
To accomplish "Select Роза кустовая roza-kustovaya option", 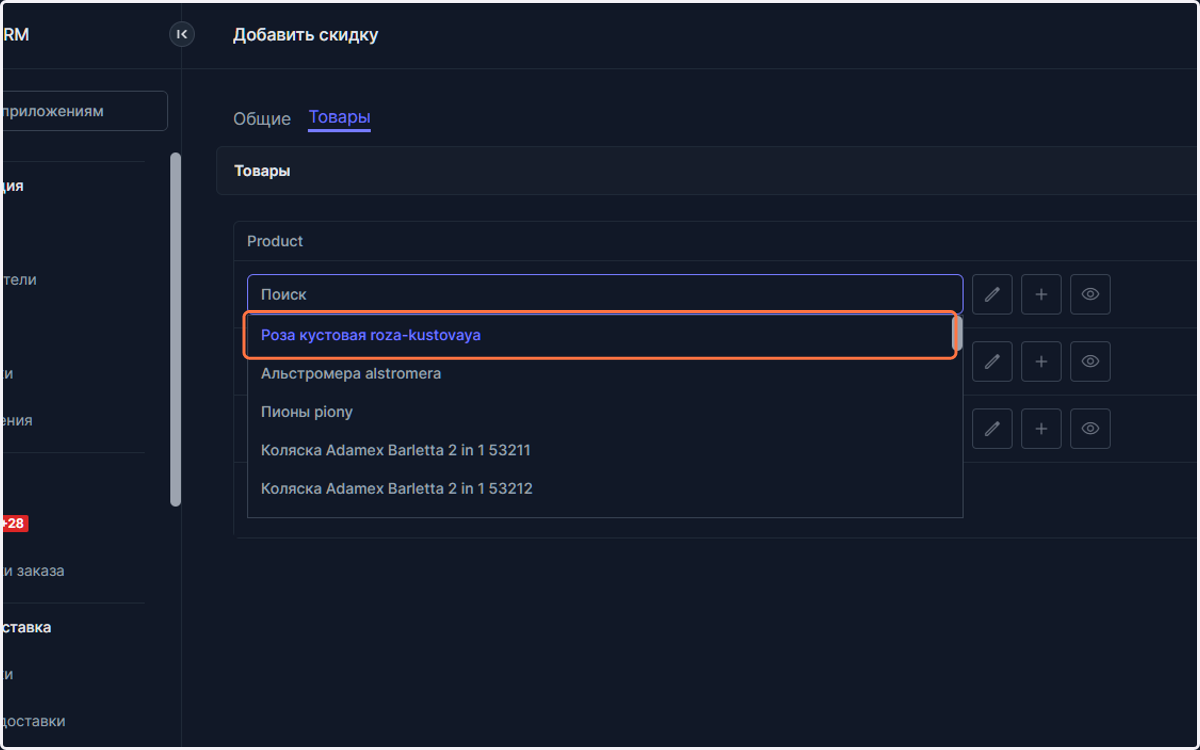I will click(x=600, y=335).
